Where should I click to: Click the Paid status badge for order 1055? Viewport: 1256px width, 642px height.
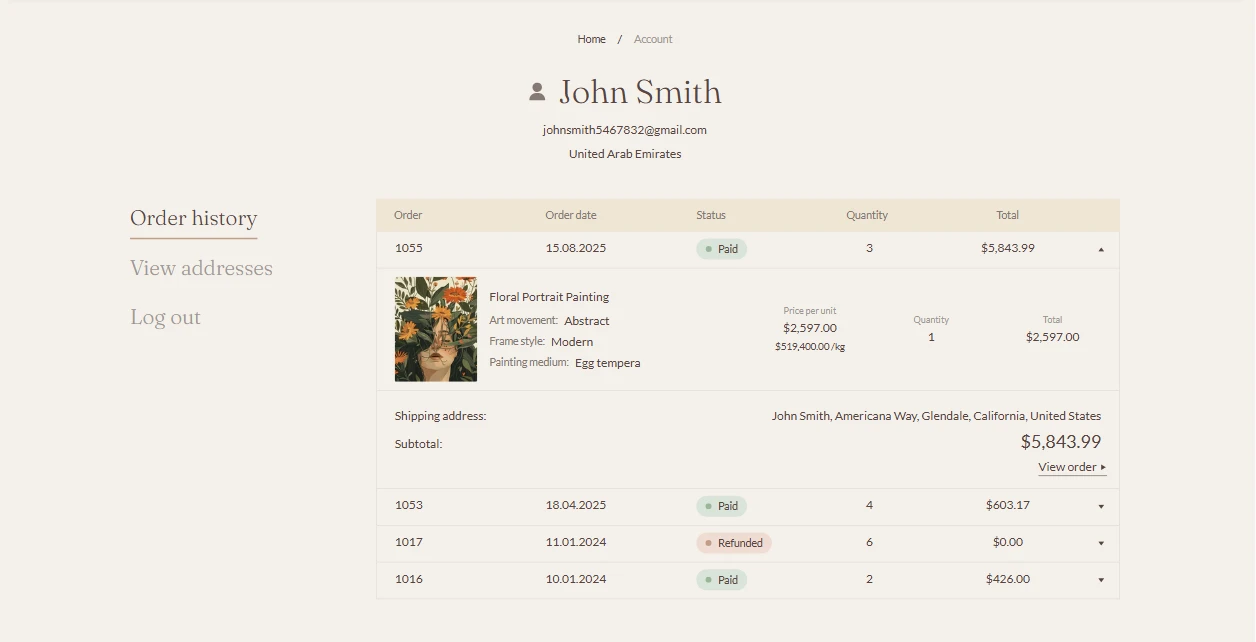pyautogui.click(x=722, y=249)
